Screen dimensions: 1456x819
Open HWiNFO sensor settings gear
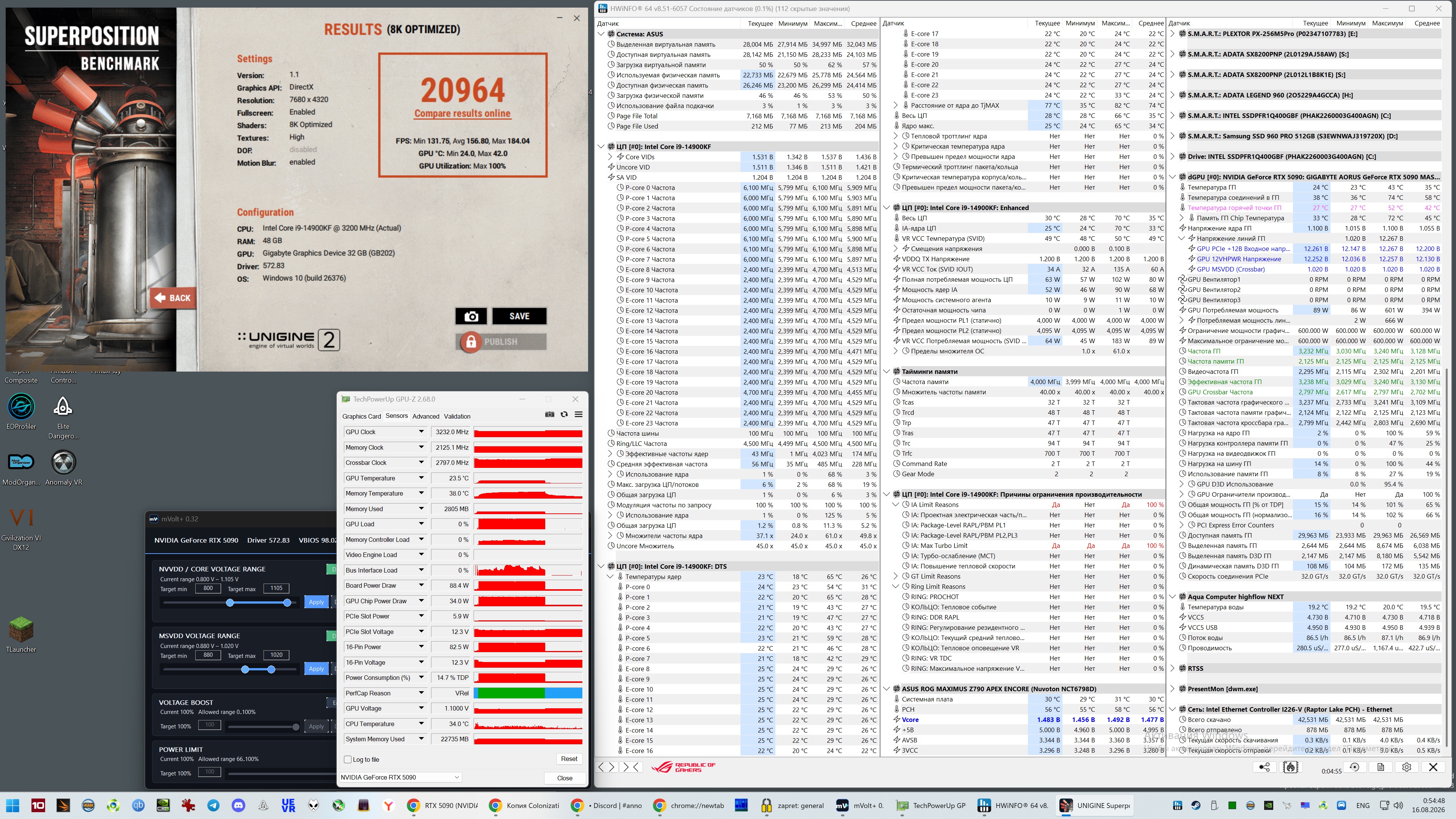point(1407,767)
